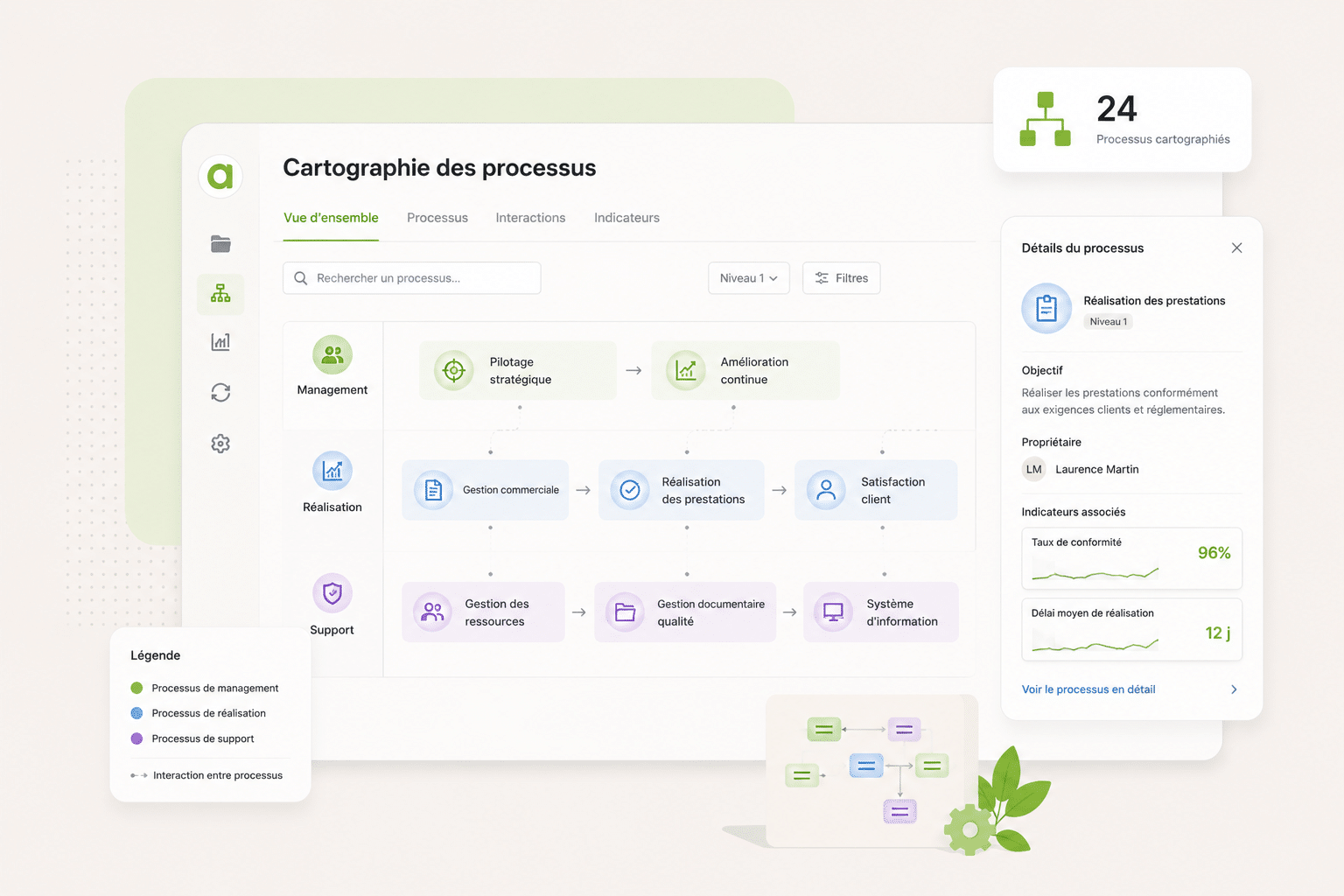Open the Gestion documentaire qualité folder icon

(625, 612)
